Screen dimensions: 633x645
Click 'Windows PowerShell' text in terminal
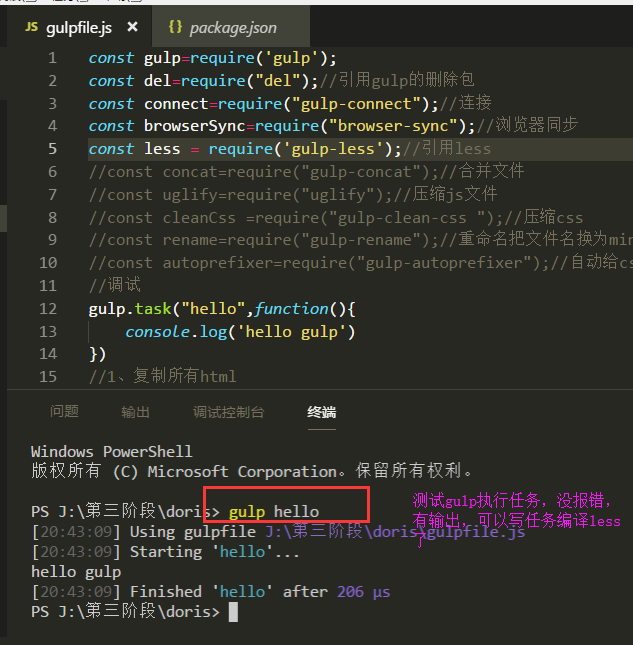111,452
